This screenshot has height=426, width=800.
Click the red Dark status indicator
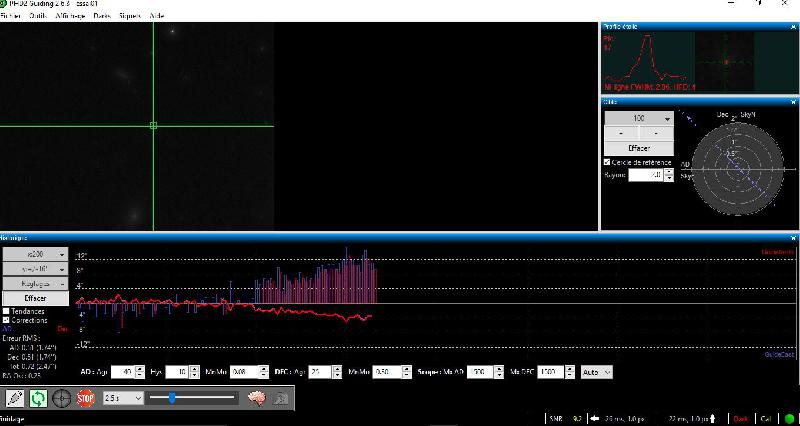click(x=740, y=419)
